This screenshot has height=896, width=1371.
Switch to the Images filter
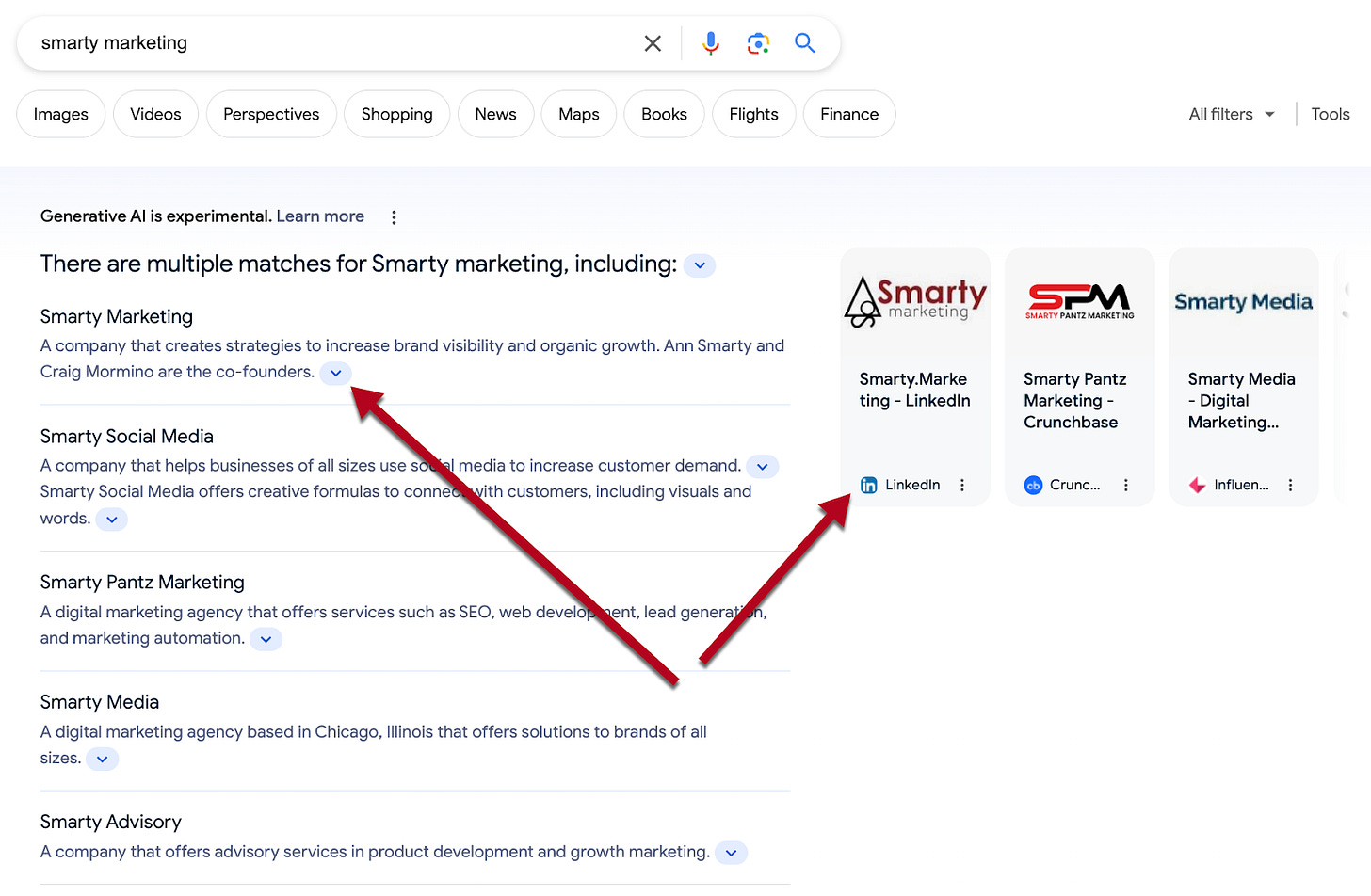61,114
